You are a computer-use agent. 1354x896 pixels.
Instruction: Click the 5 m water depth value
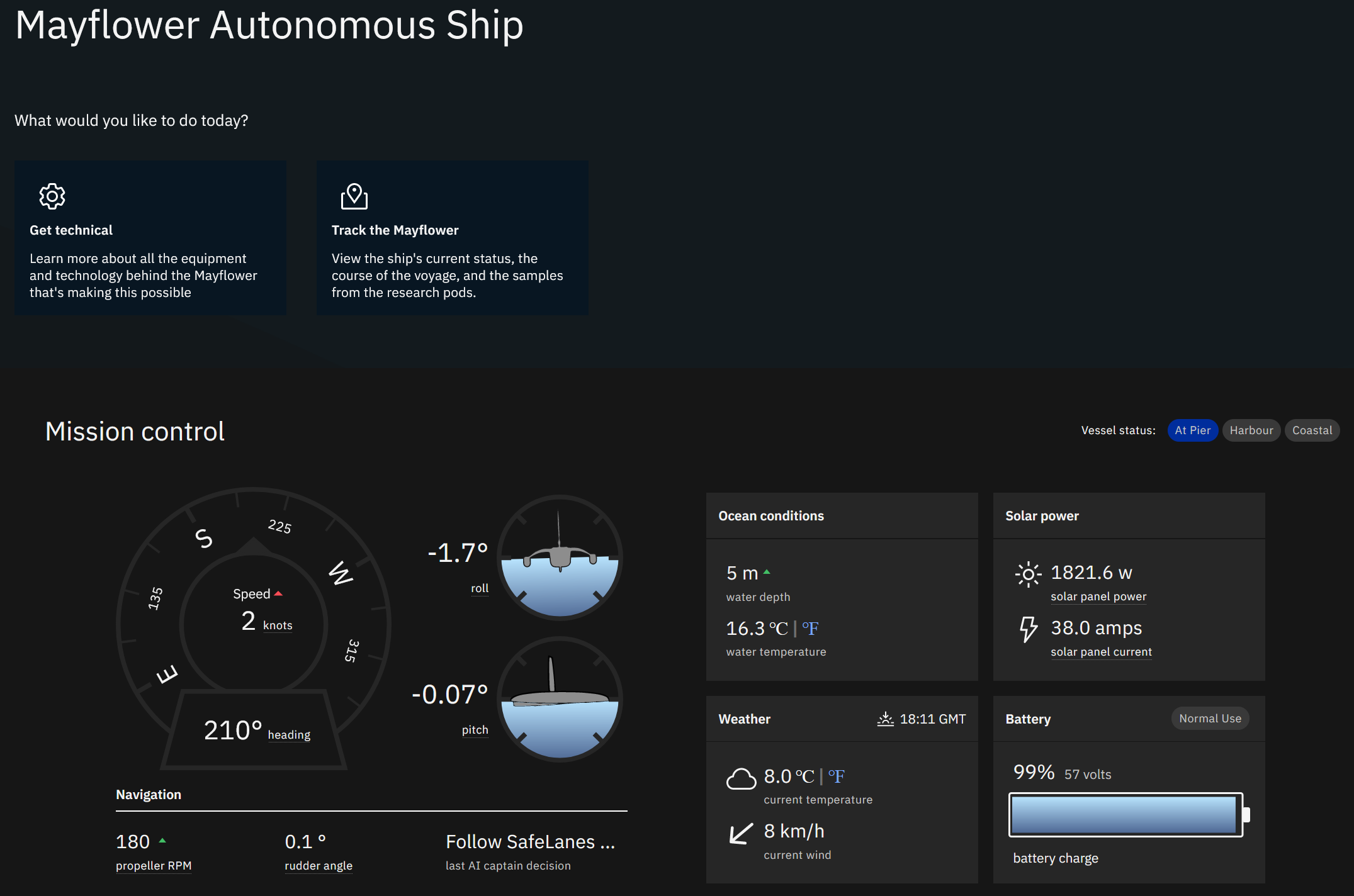742,573
